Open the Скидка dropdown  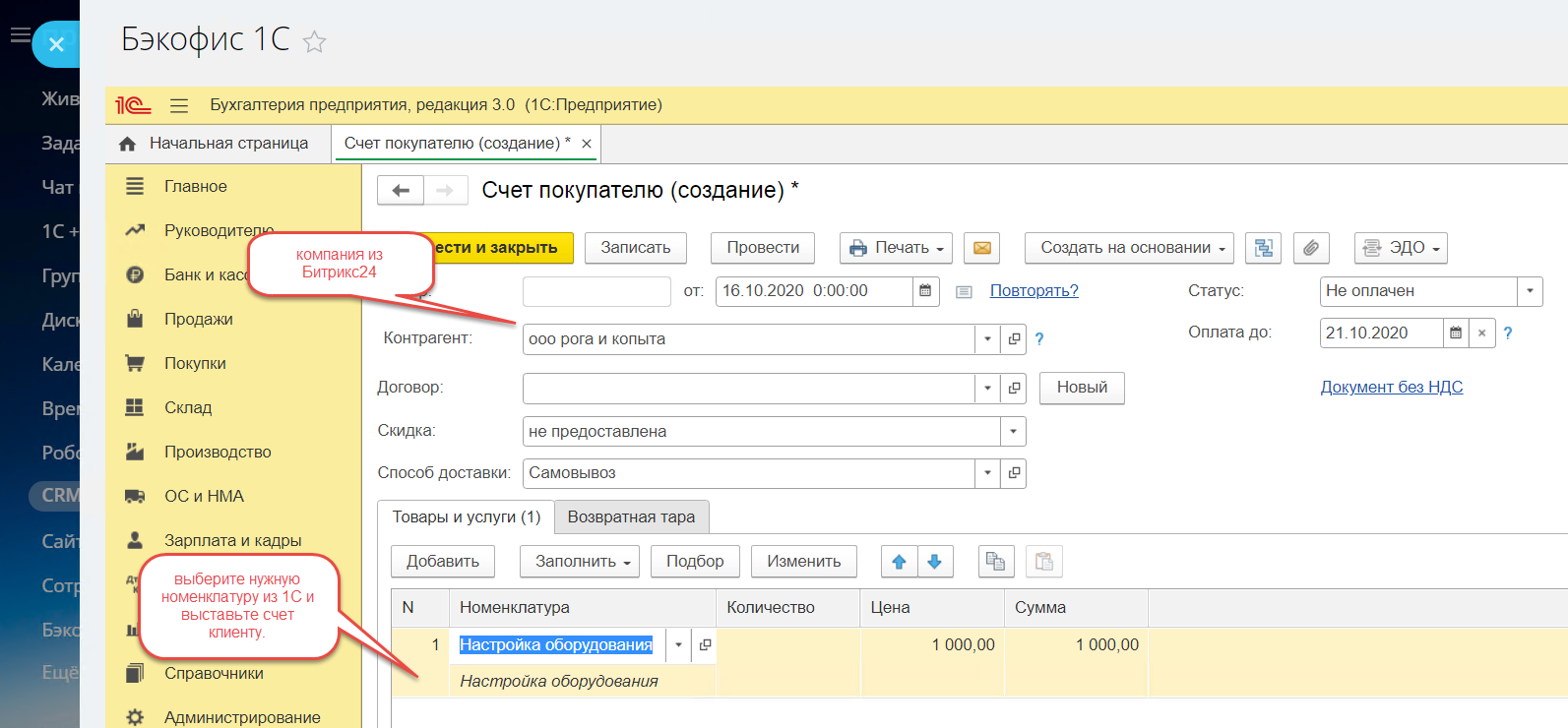[1014, 432]
